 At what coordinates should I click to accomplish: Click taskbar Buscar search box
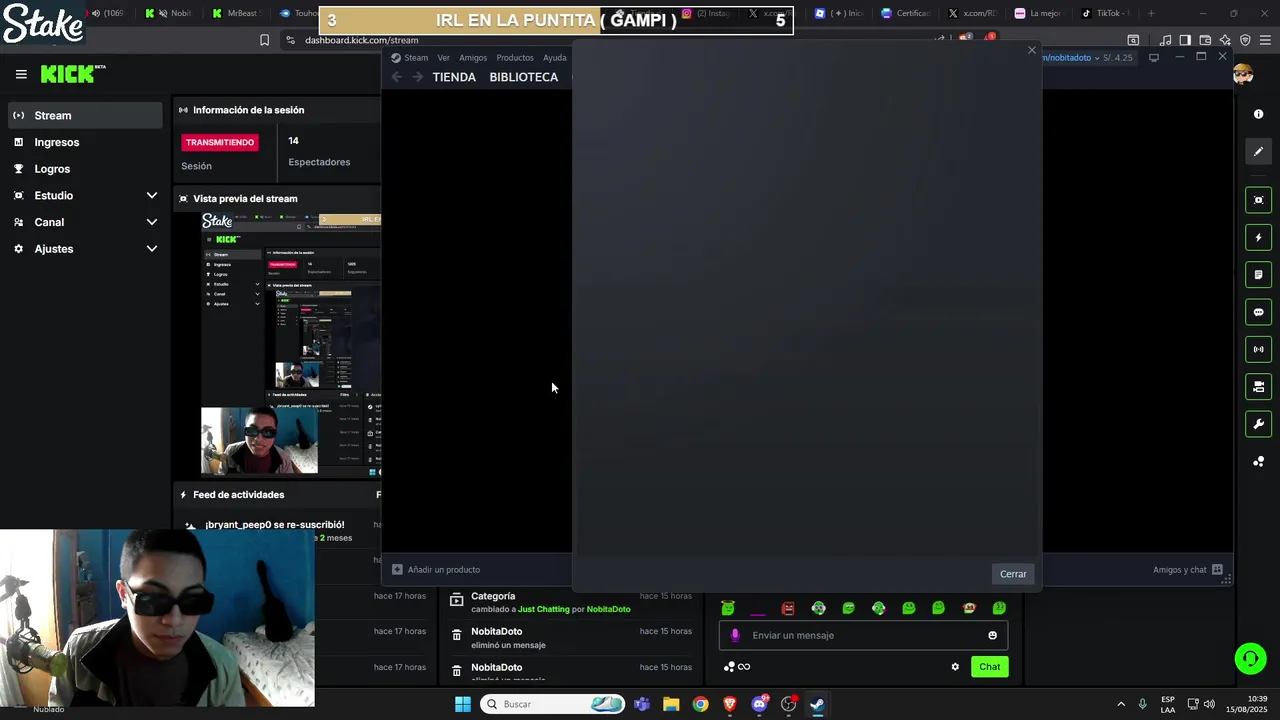552,704
